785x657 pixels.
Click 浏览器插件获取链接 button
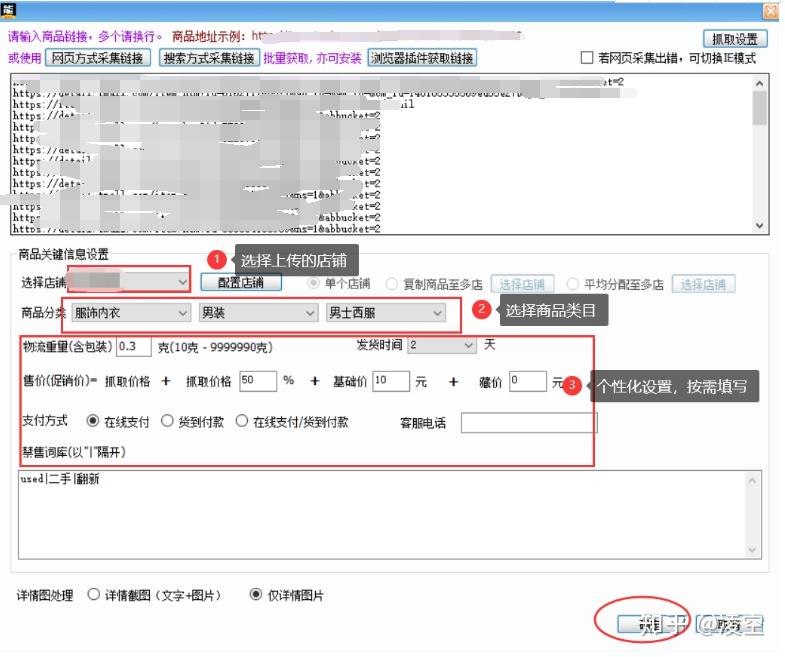click(x=422, y=58)
